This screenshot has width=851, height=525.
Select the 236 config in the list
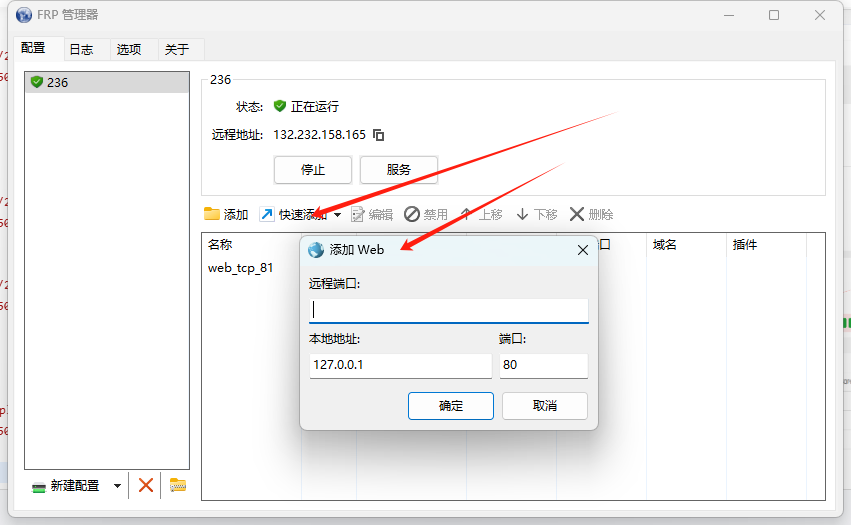[106, 82]
